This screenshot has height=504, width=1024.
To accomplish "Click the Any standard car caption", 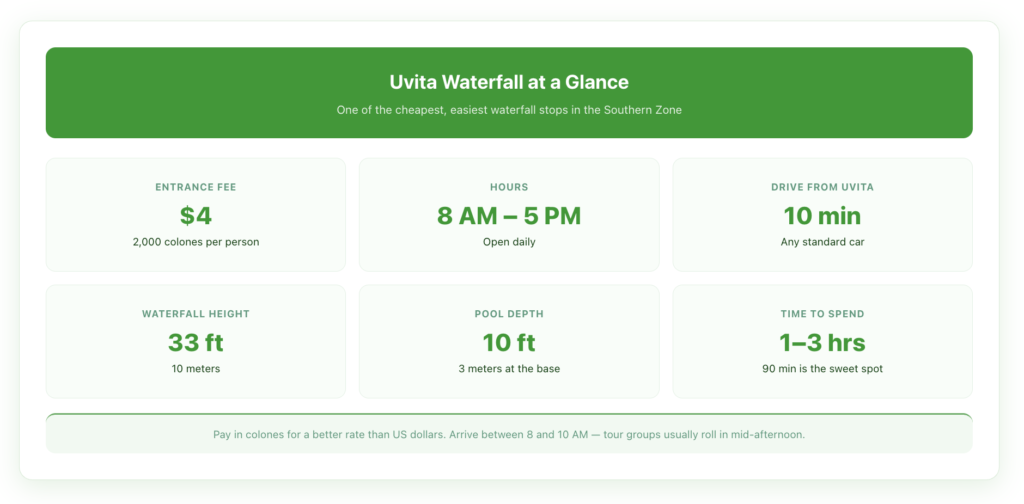I will [822, 242].
